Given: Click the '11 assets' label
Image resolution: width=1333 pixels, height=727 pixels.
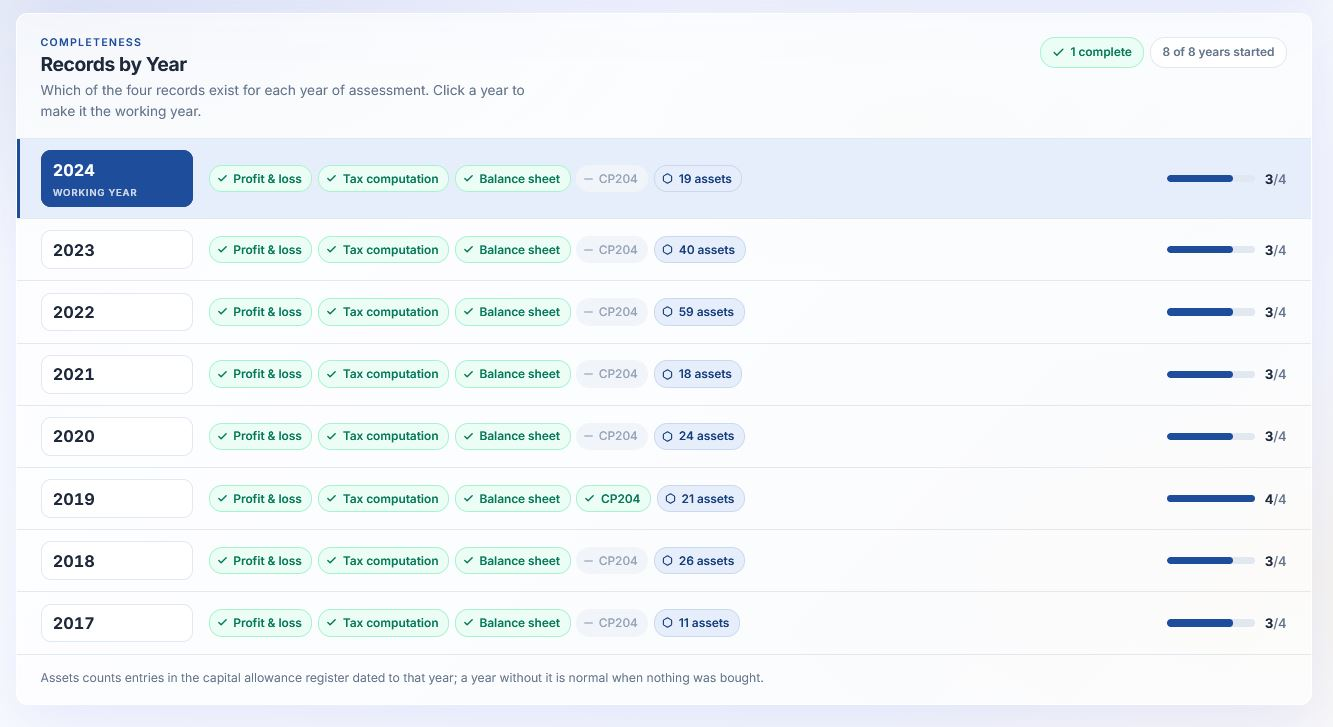Looking at the screenshot, I should coord(704,623).
